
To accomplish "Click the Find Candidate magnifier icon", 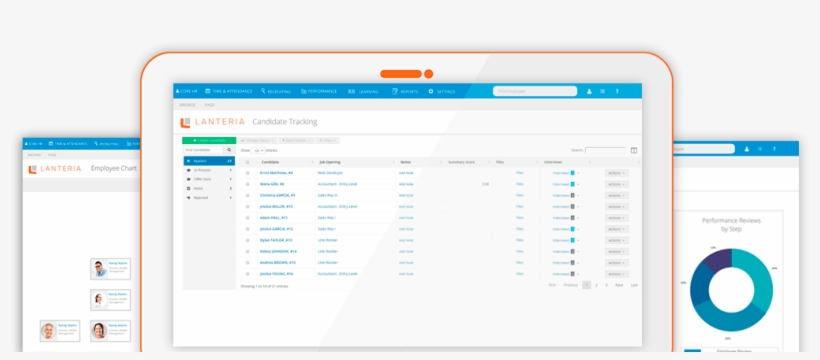I will tap(229, 150).
